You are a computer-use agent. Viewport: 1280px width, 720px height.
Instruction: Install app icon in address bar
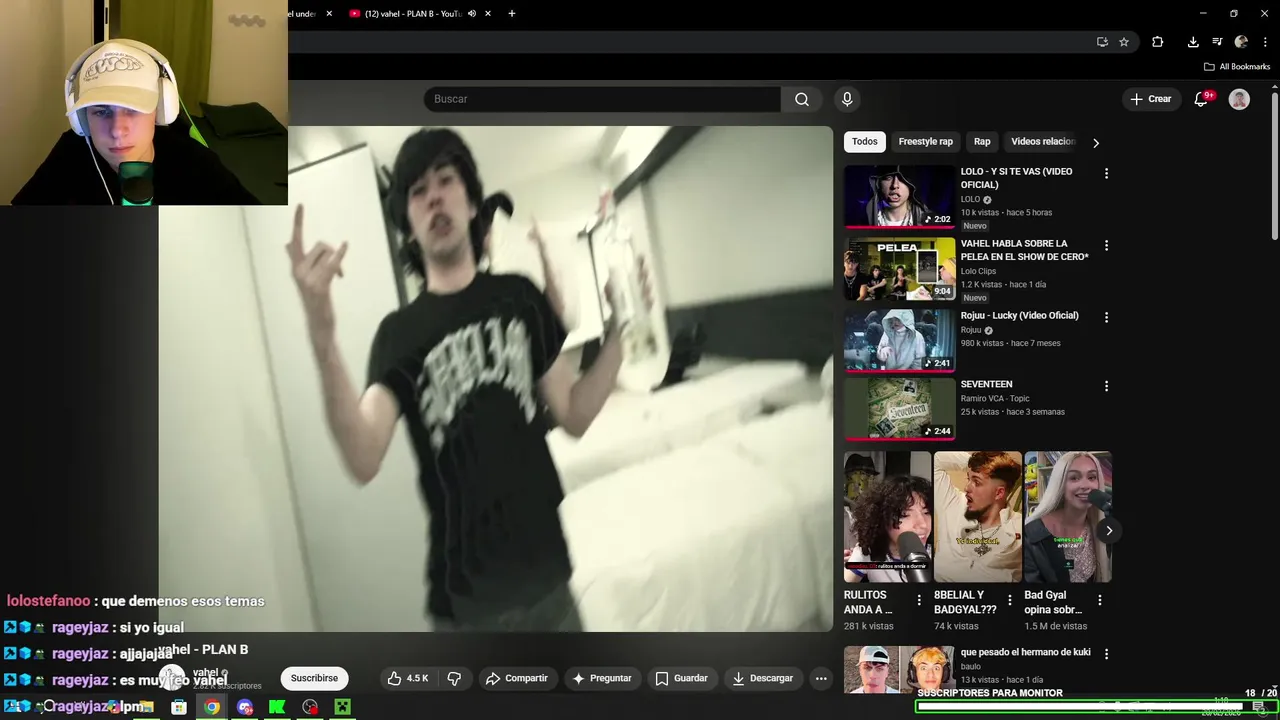pos(1102,42)
